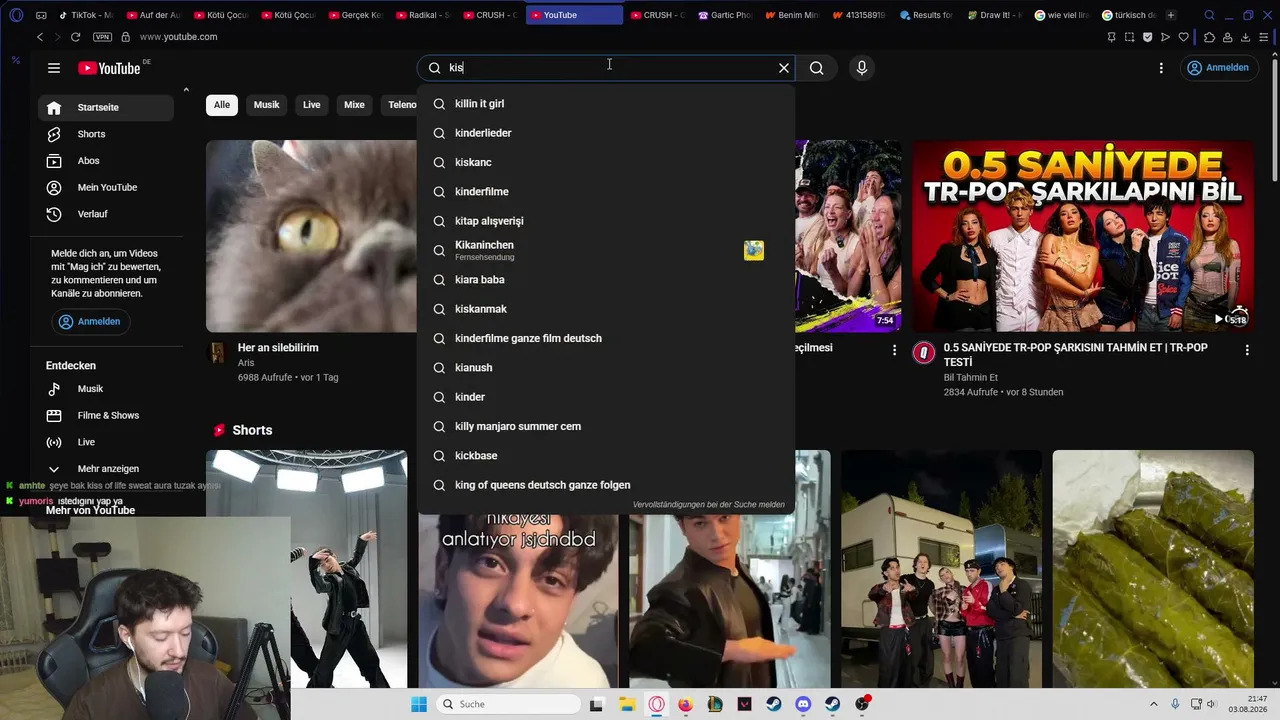Open the YouTube guide hamburger menu
1280x720 pixels.
(54, 68)
